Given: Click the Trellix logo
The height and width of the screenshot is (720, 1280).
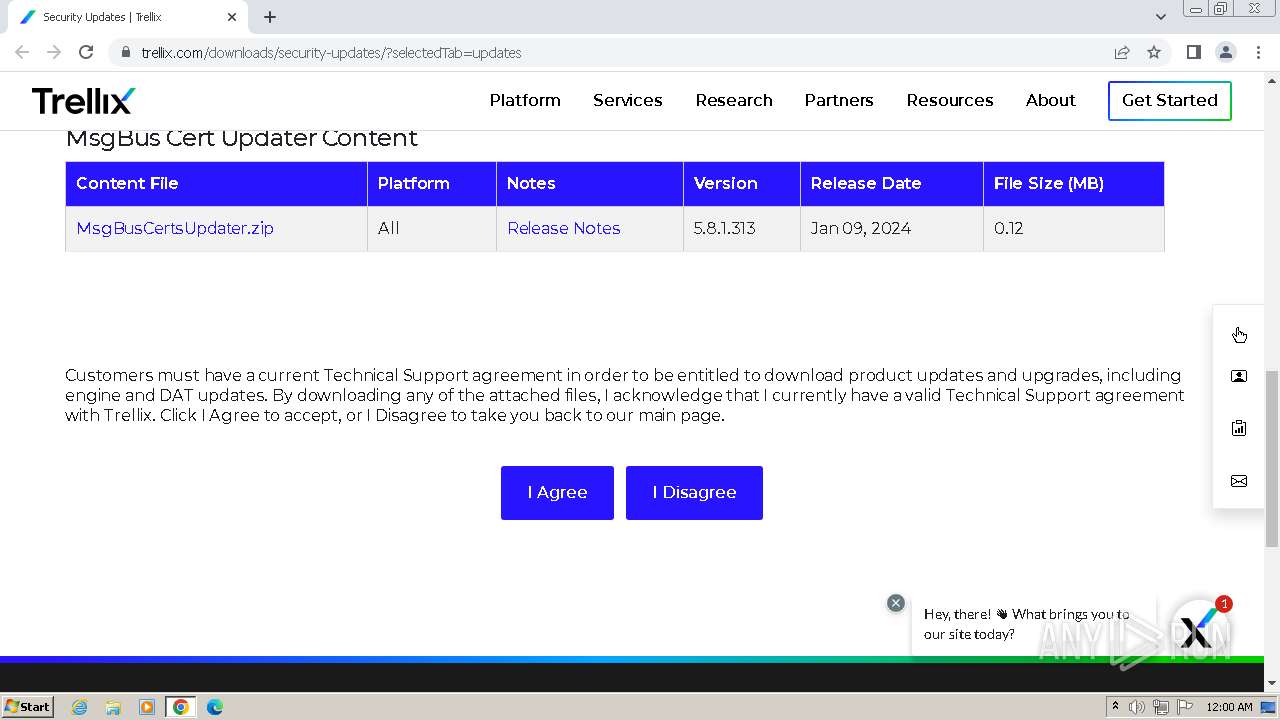Looking at the screenshot, I should (x=83, y=100).
